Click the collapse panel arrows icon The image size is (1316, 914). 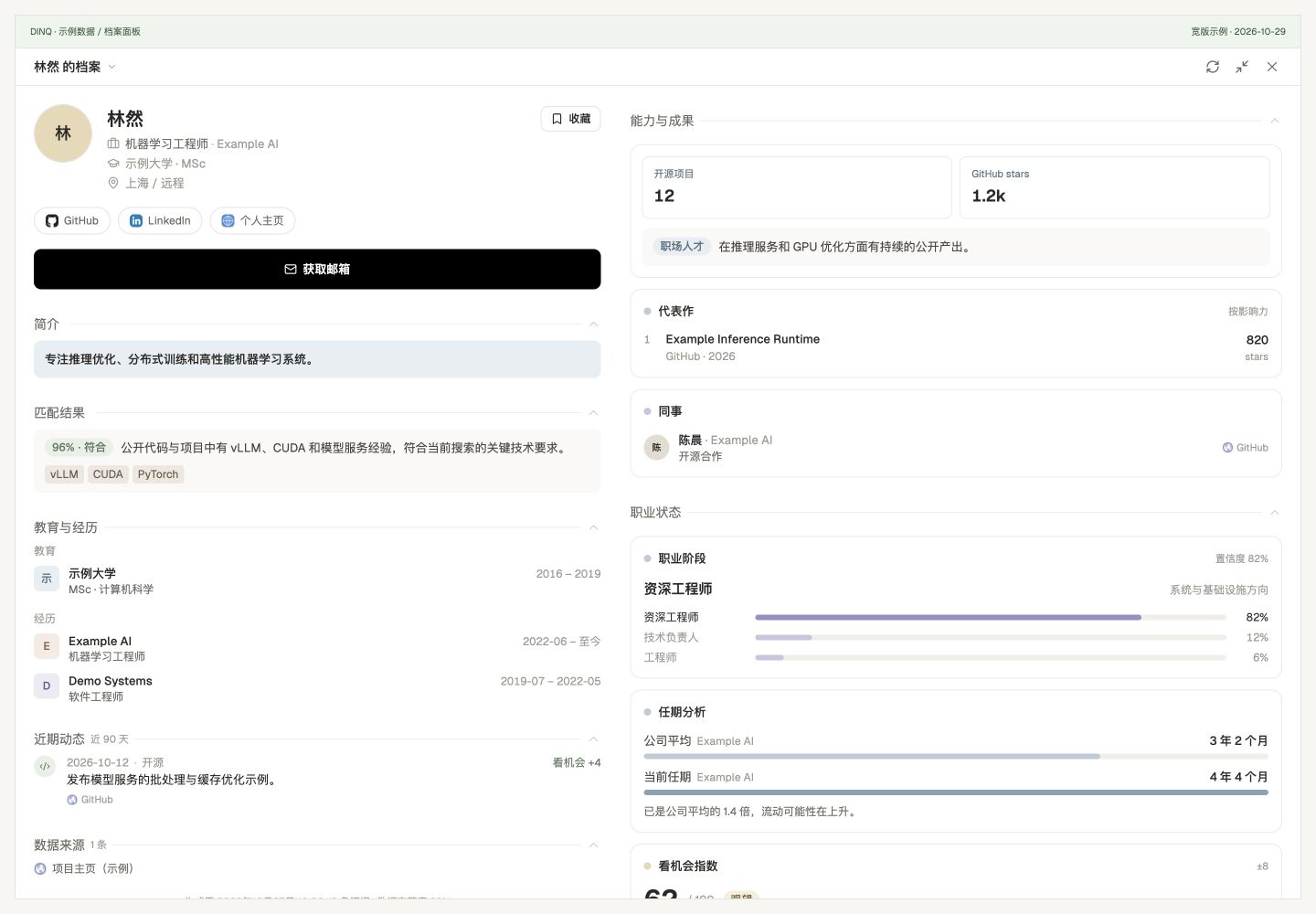pyautogui.click(x=1242, y=67)
